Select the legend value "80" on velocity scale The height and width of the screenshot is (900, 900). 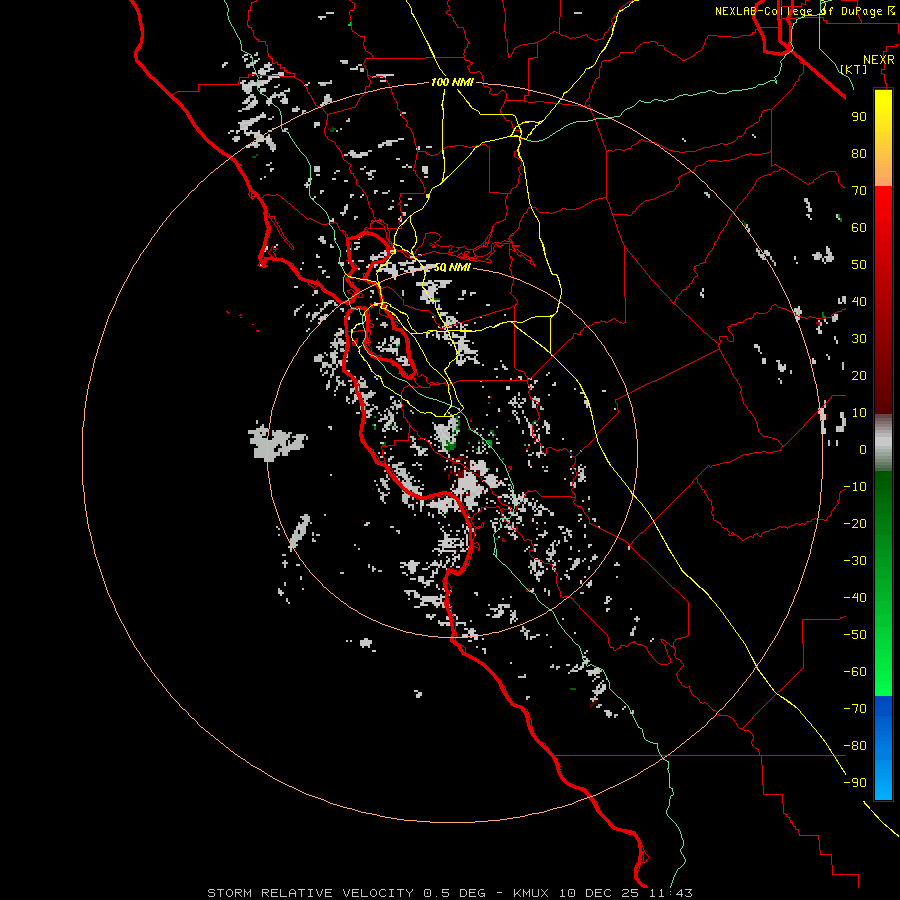pyautogui.click(x=859, y=153)
